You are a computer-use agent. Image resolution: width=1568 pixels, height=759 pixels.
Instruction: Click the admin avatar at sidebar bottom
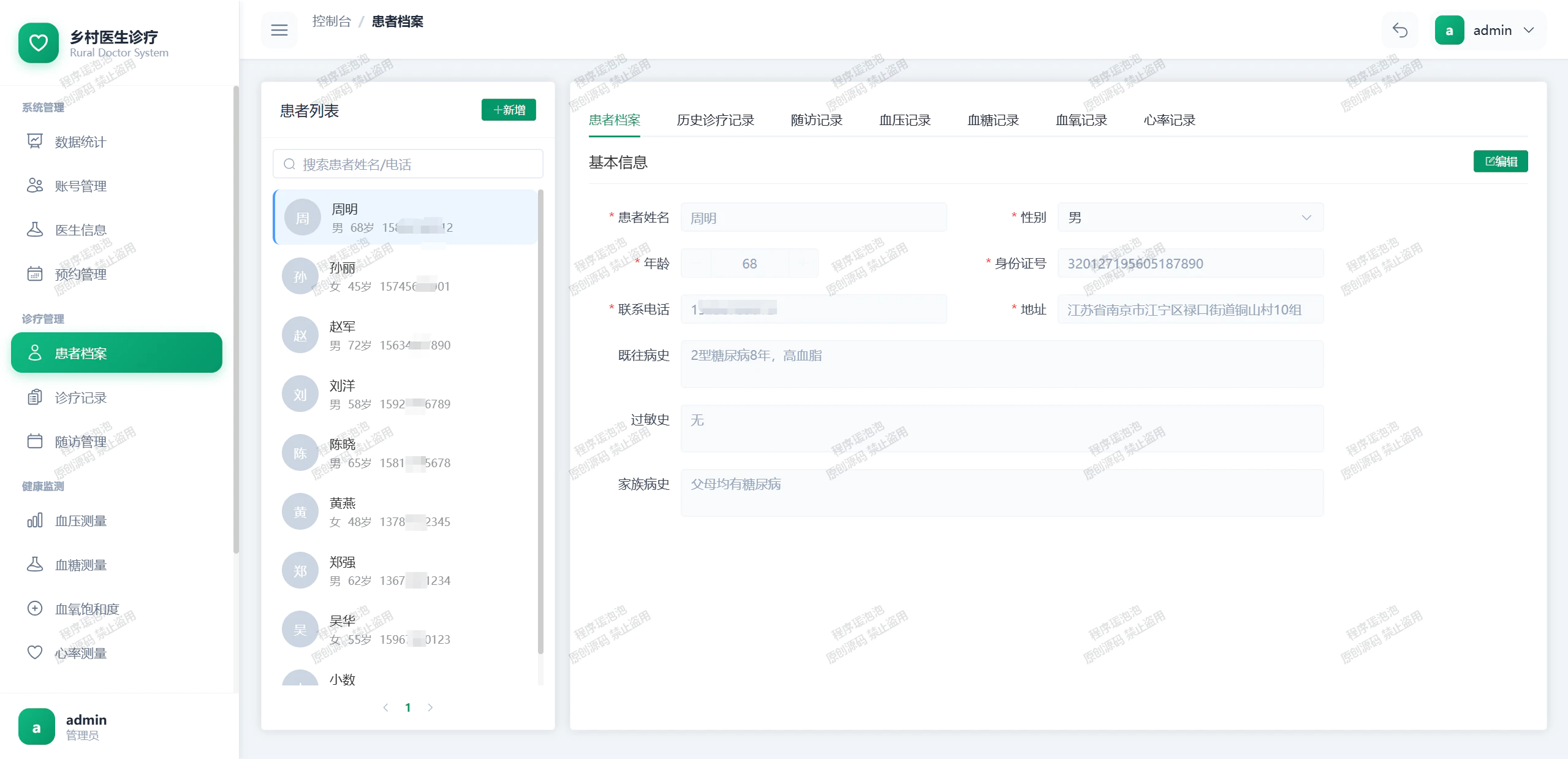click(x=37, y=727)
